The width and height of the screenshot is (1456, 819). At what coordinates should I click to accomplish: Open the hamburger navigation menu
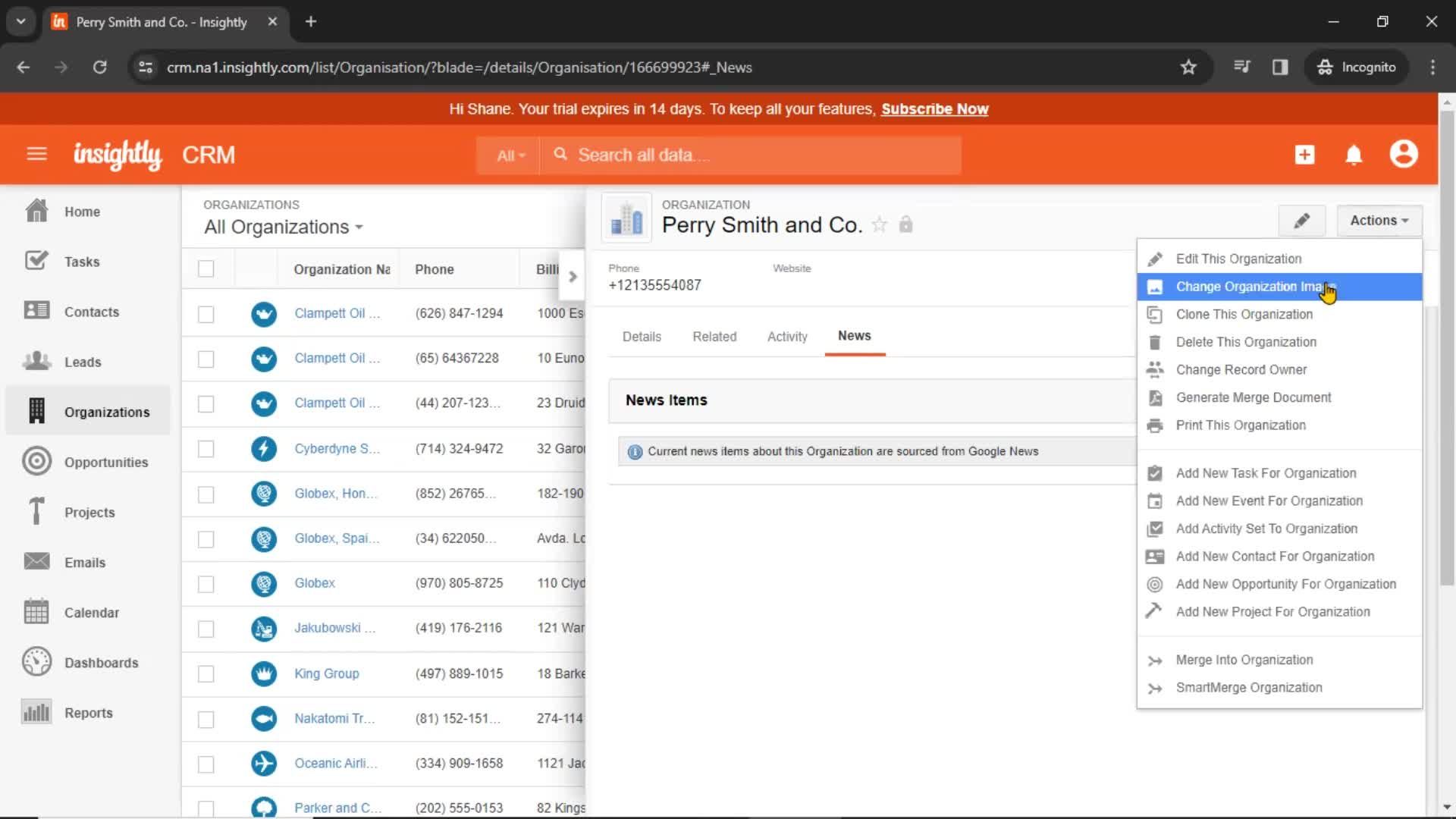tap(36, 155)
